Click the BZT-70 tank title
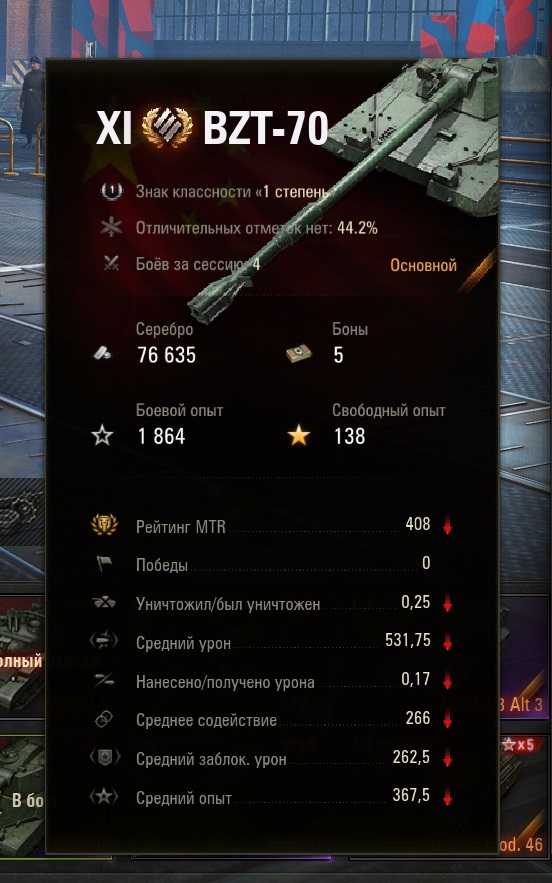Viewport: 552px width, 883px height. [265, 128]
